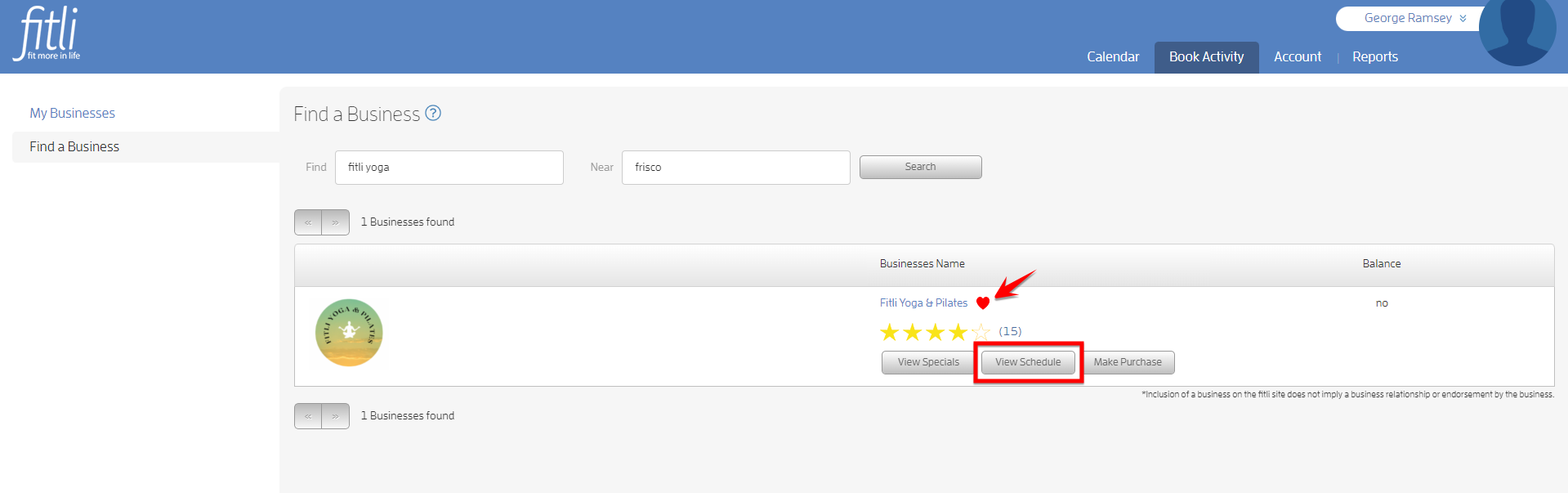Screen dimensions: 1568x493
Task: Open the Calendar tab
Action: [1112, 57]
